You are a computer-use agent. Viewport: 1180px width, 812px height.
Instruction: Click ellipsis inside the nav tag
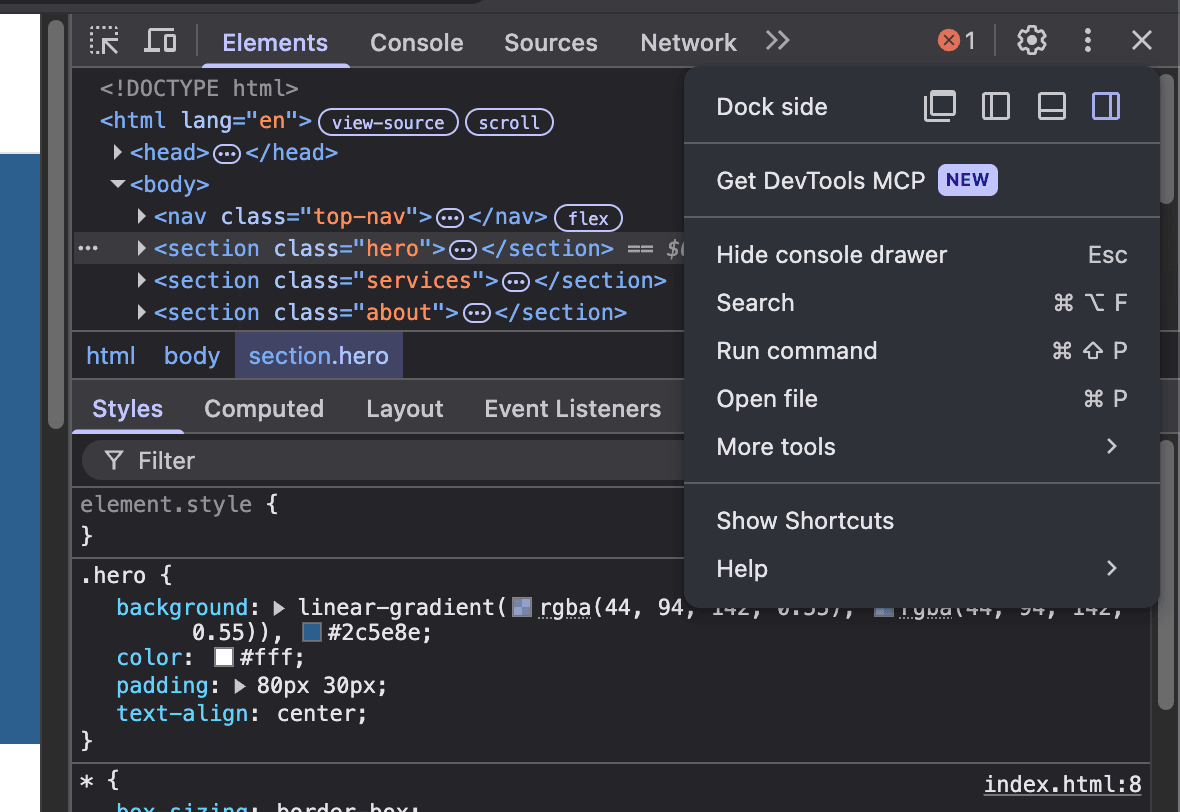pos(450,218)
